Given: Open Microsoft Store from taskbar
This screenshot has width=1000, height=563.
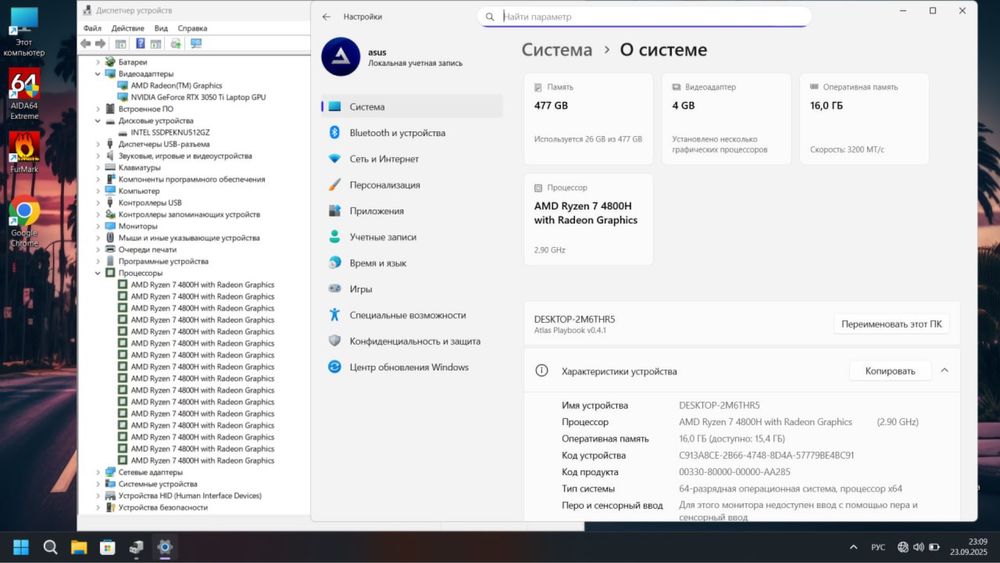Looking at the screenshot, I should tap(108, 547).
